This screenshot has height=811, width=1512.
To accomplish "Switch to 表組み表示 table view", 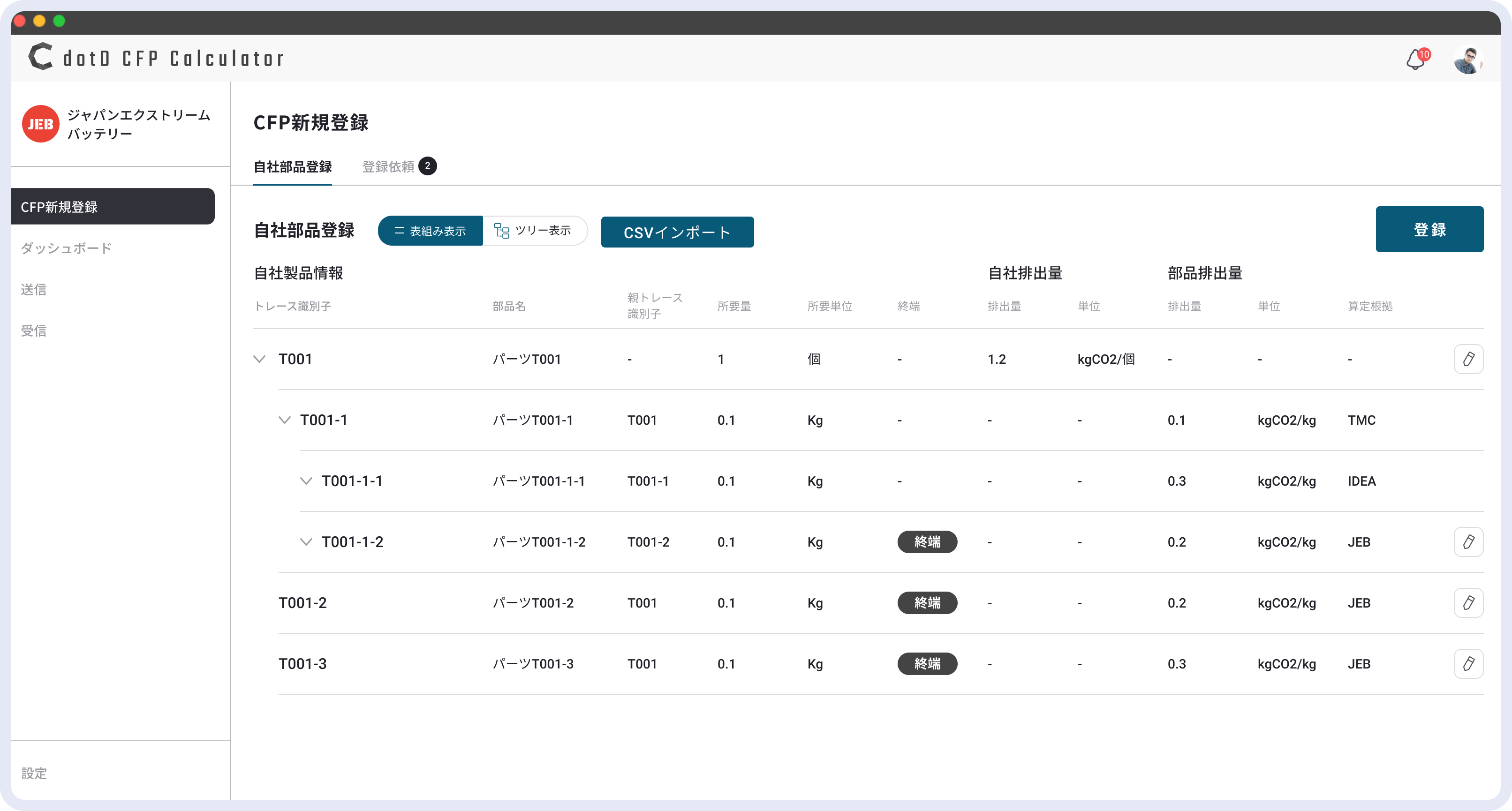I will click(x=430, y=231).
